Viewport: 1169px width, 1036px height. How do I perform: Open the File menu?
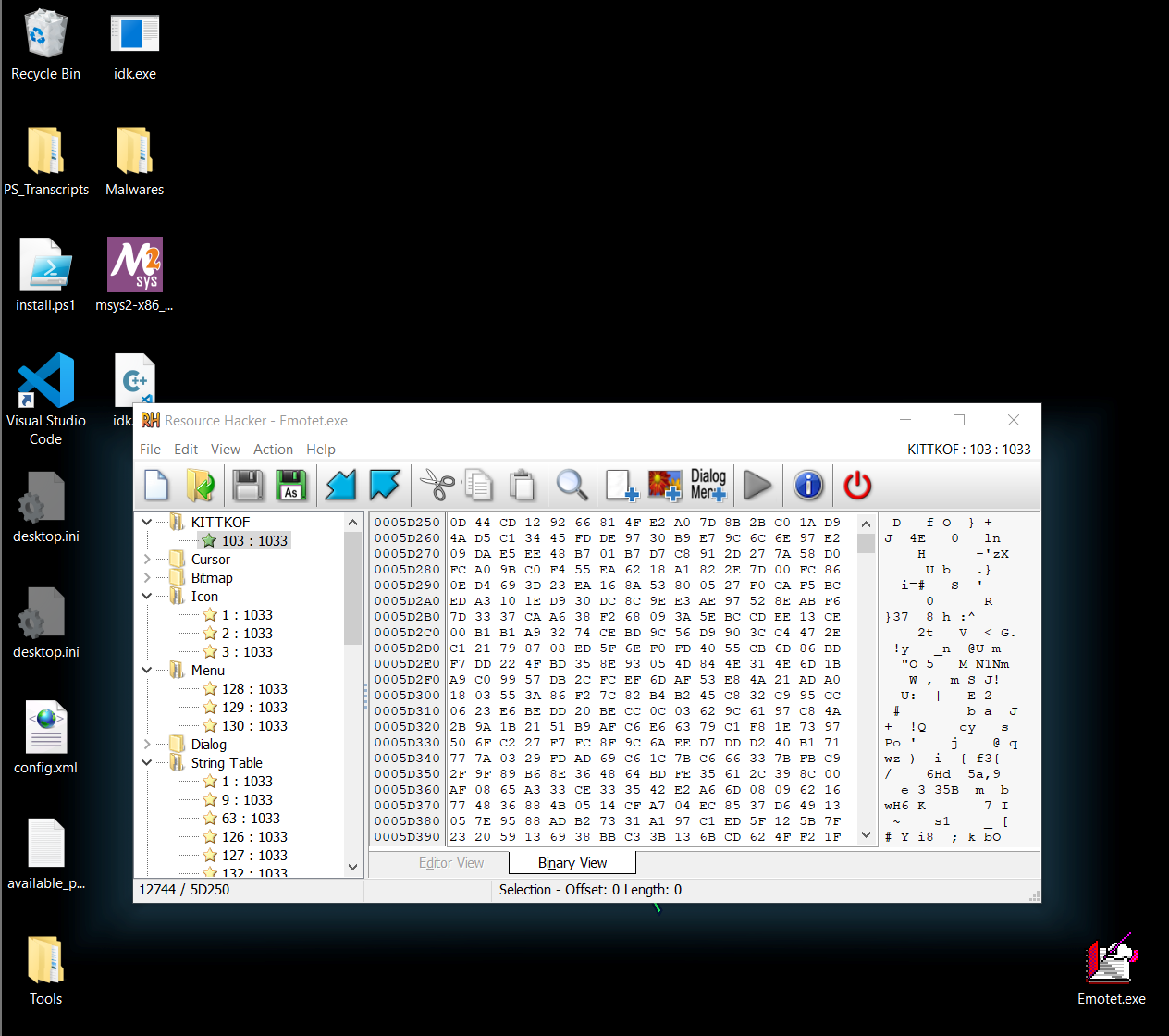click(150, 450)
